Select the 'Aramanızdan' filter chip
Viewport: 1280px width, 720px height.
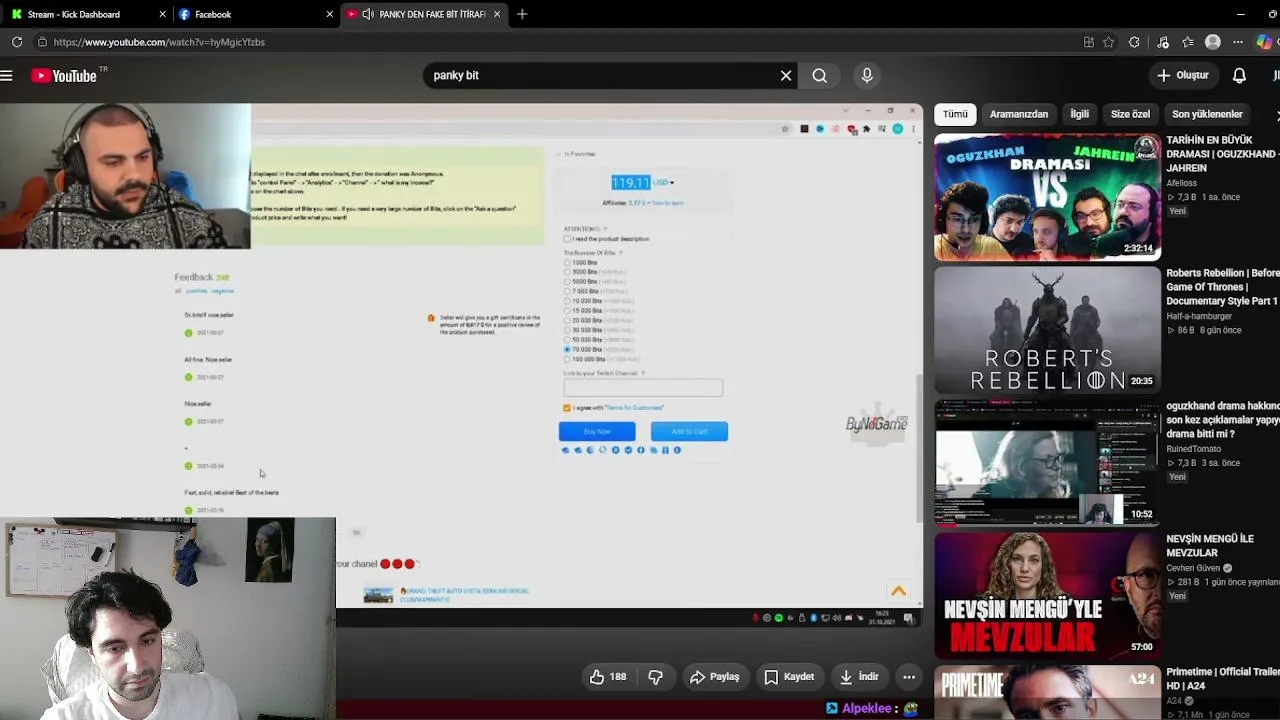[x=1019, y=114]
